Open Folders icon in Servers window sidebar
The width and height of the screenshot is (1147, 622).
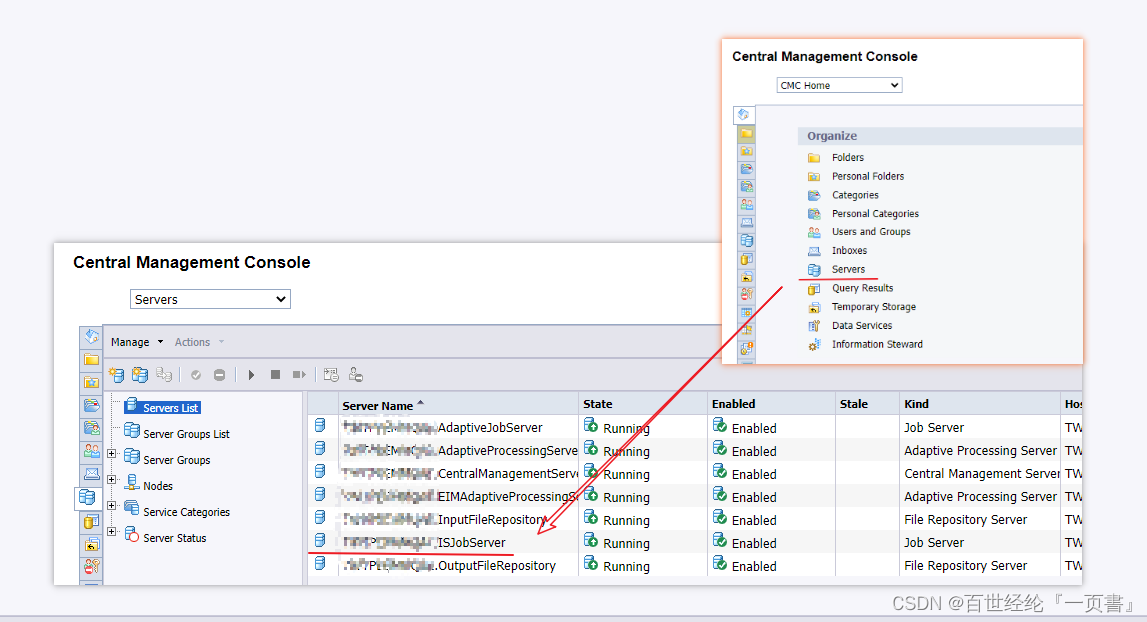coord(91,359)
